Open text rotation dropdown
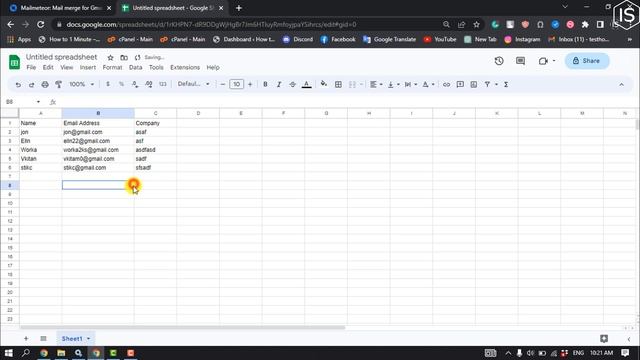640x360 pixels. point(428,84)
